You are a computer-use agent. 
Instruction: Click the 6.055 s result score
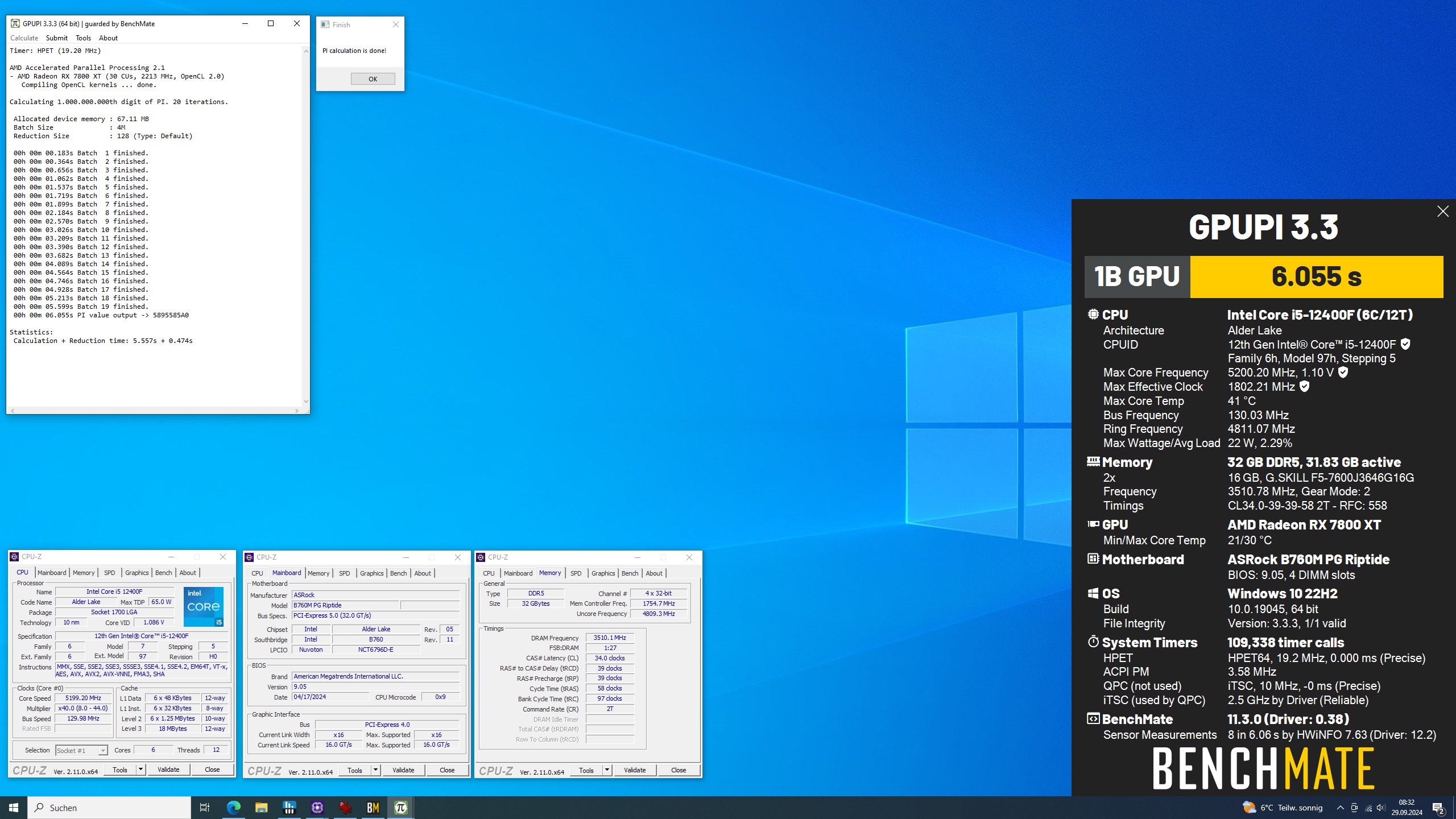[x=1317, y=276]
